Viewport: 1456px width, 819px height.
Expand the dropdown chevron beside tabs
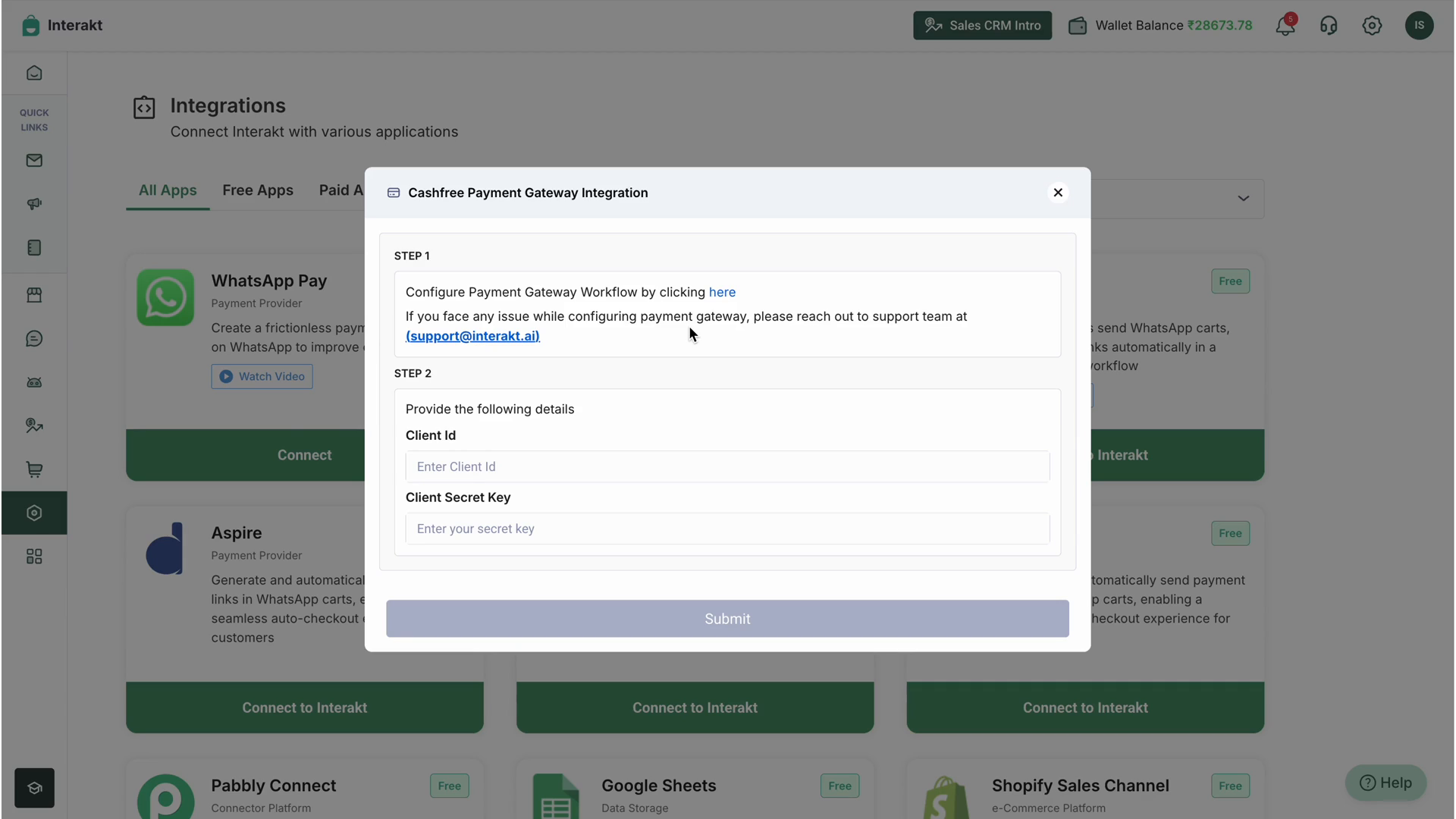click(1244, 199)
